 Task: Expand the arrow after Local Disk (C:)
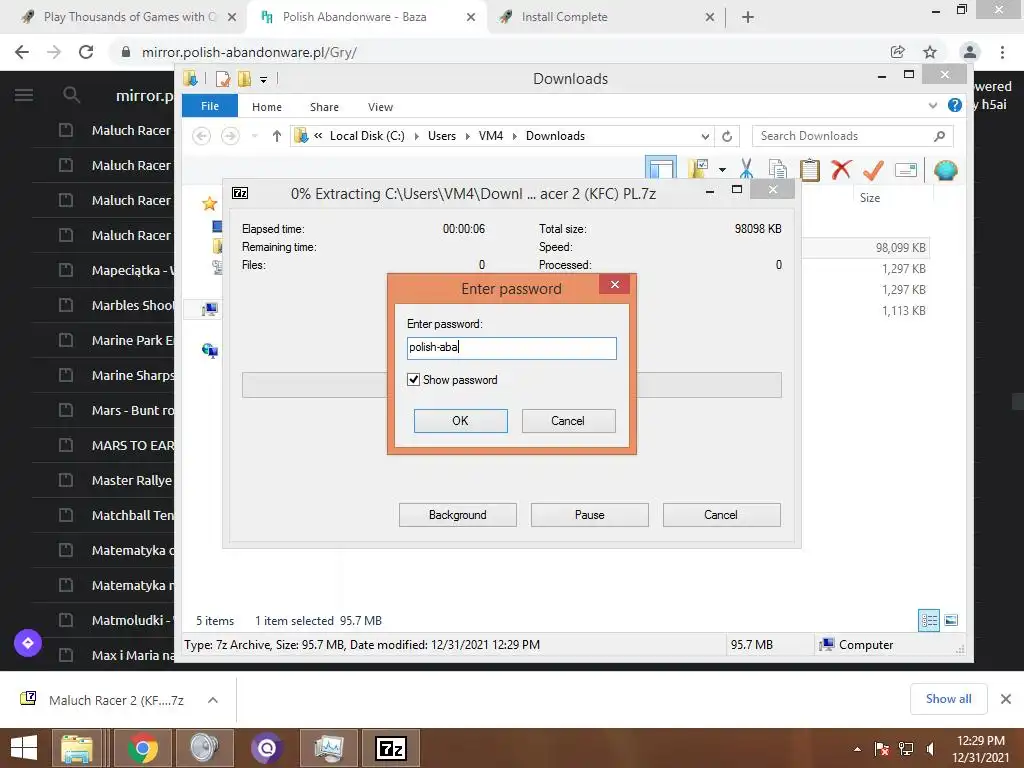[417, 136]
